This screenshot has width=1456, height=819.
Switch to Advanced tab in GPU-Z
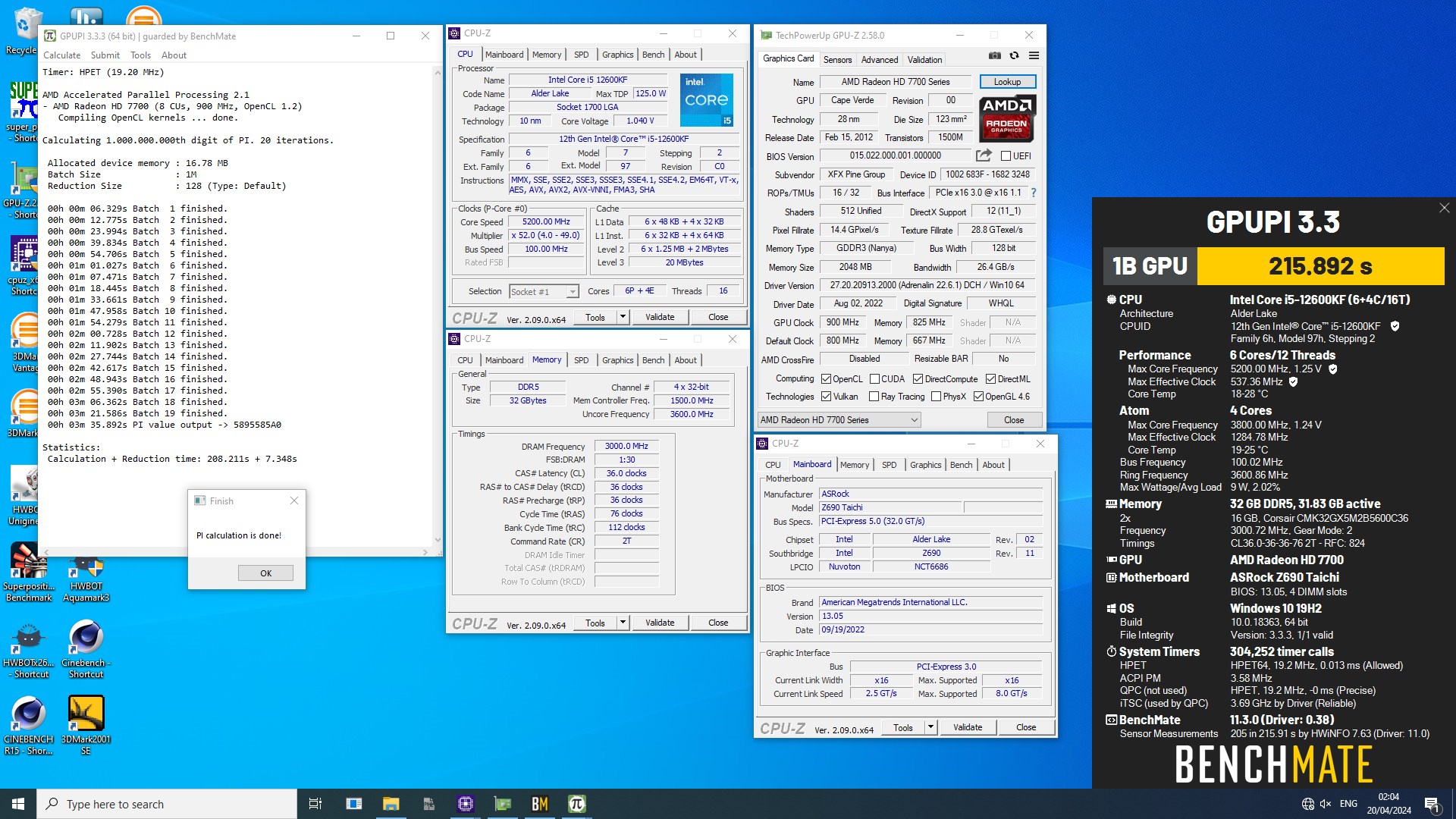[880, 60]
